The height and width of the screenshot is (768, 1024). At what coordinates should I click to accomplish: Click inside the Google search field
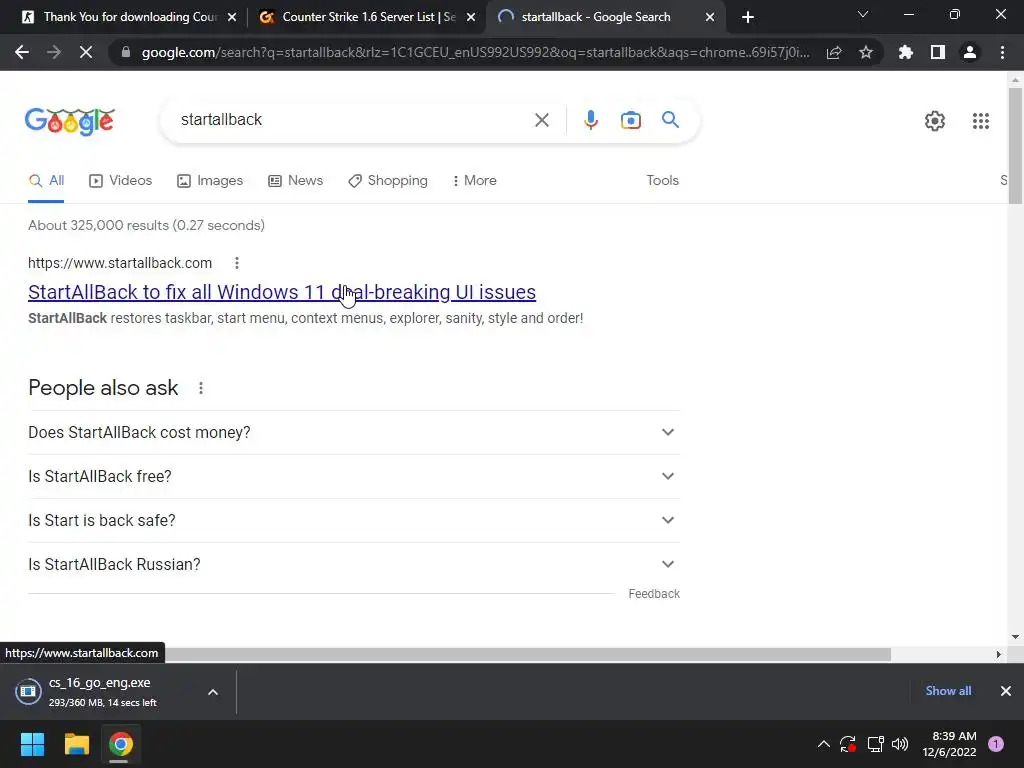point(353,120)
